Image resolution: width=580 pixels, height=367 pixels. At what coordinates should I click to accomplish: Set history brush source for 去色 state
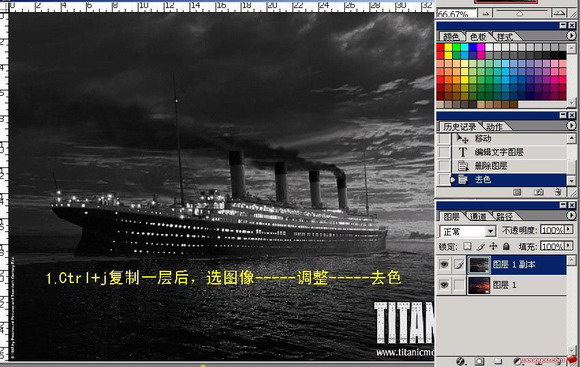(444, 179)
